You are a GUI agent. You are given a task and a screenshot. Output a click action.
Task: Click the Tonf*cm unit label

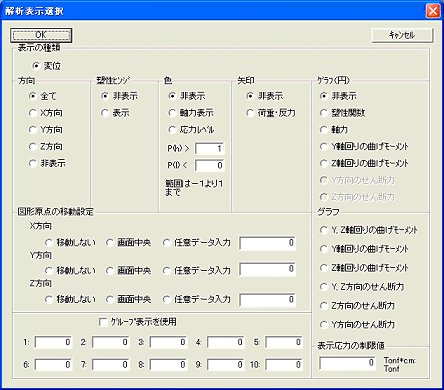pyautogui.click(x=400, y=361)
